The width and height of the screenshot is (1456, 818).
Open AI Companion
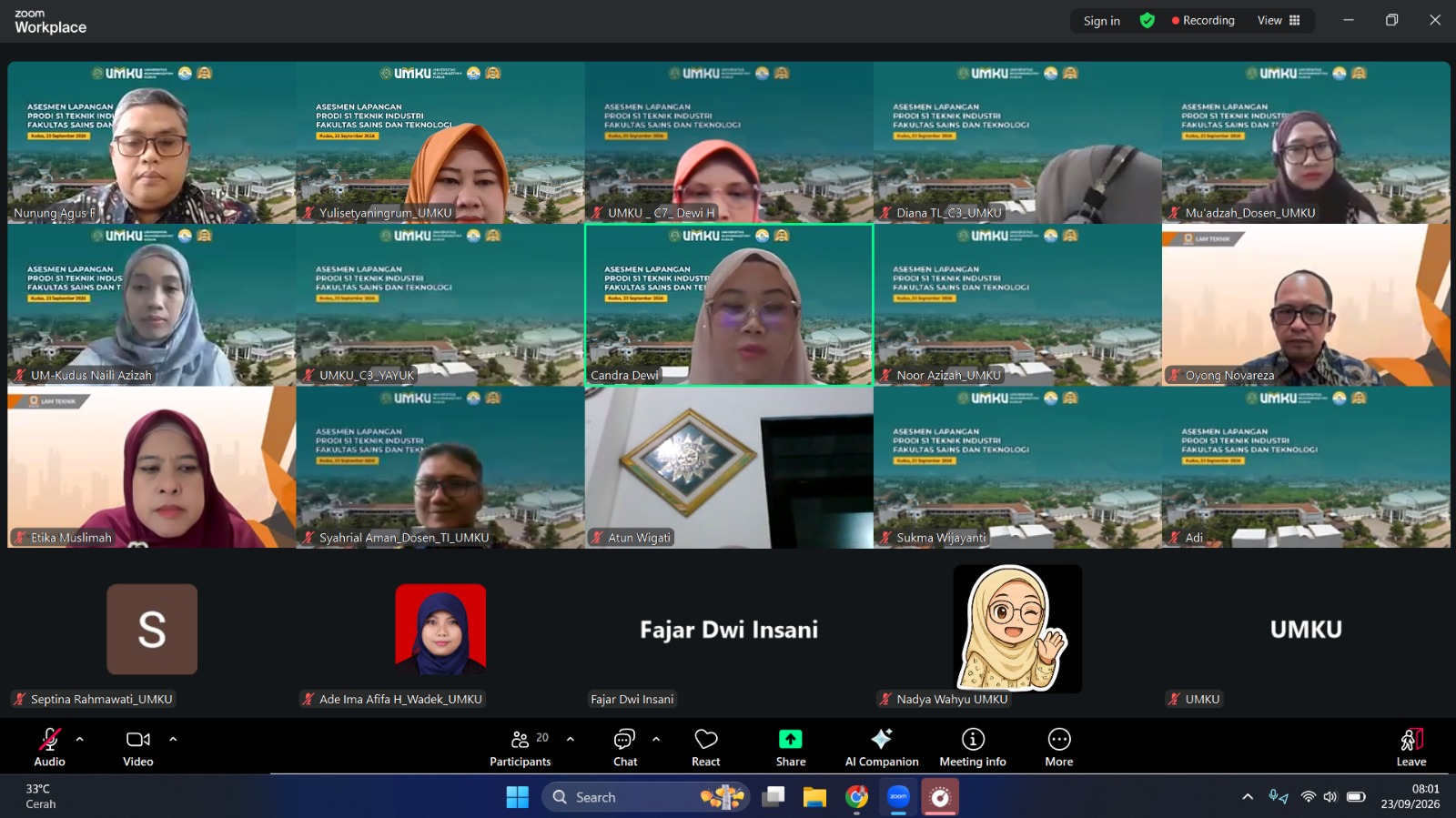pyautogui.click(x=881, y=748)
